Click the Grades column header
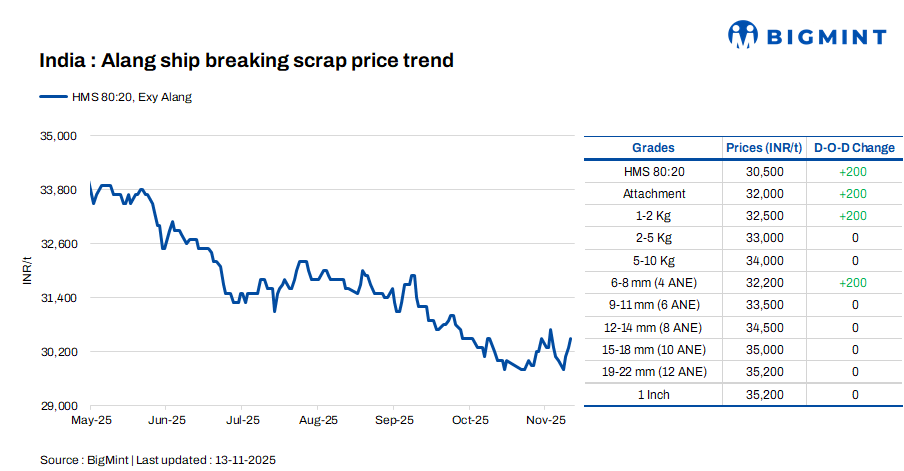This screenshot has height=471, width=904. [653, 148]
